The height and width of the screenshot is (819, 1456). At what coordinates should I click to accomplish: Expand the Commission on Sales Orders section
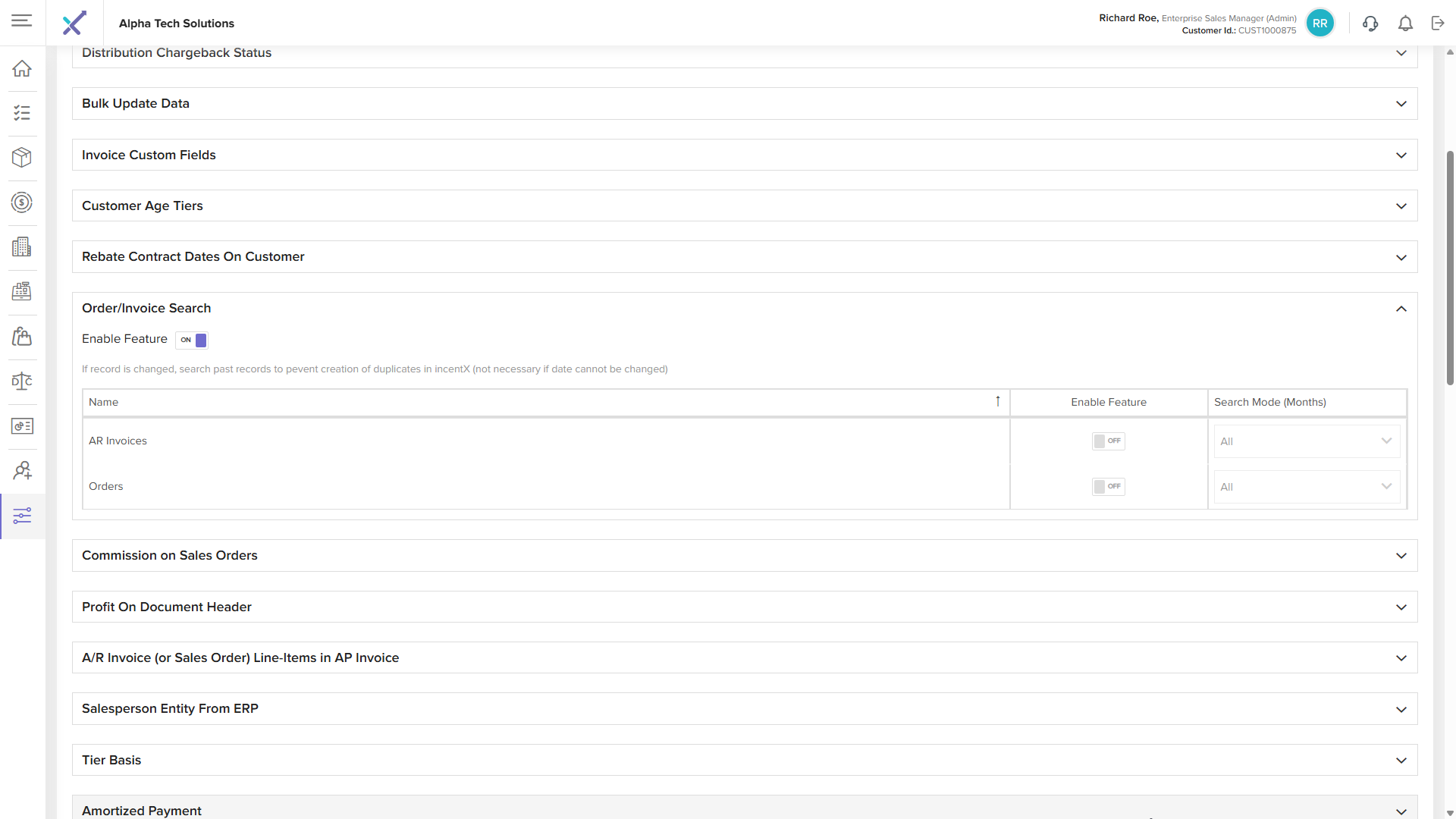(x=1401, y=556)
